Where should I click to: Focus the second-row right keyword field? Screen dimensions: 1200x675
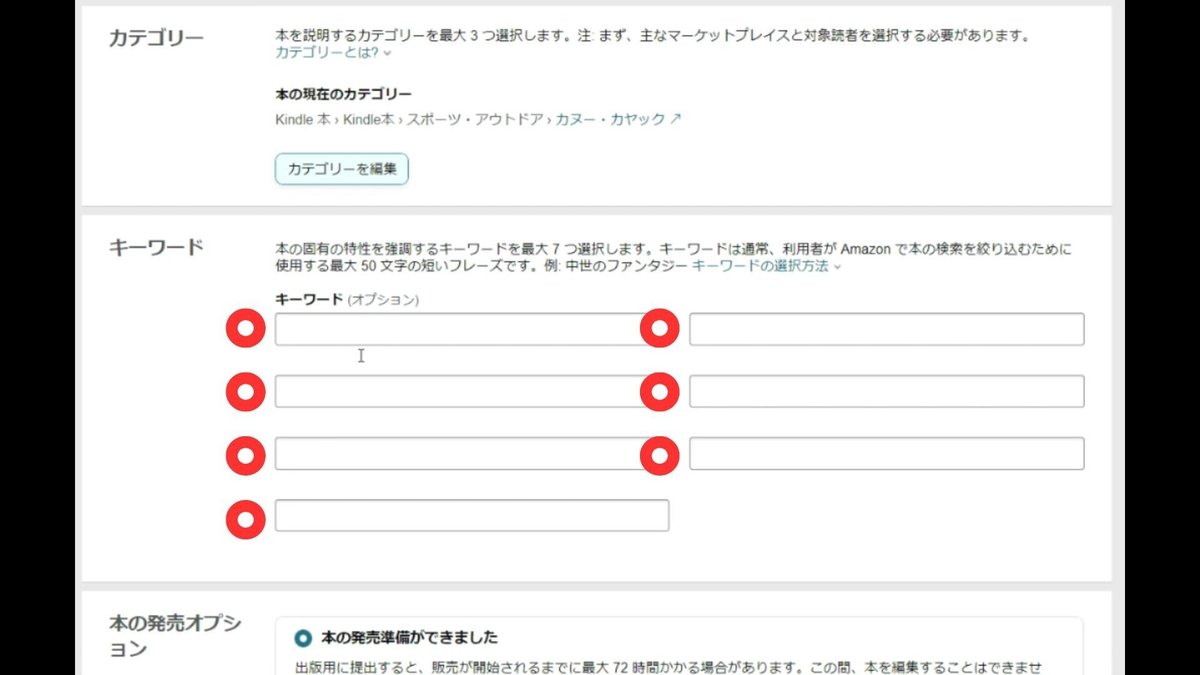(x=886, y=391)
